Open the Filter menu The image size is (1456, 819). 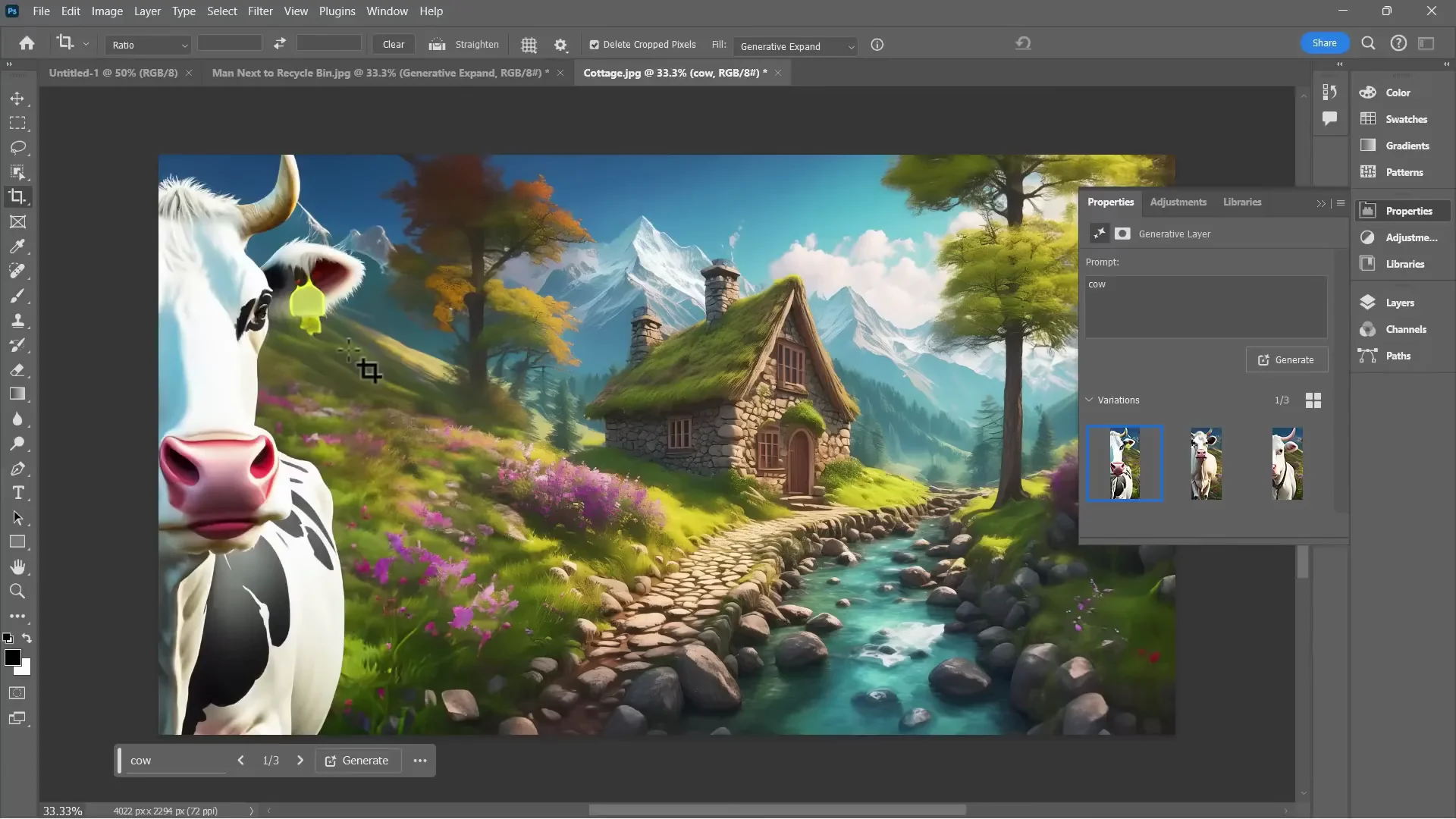click(260, 11)
